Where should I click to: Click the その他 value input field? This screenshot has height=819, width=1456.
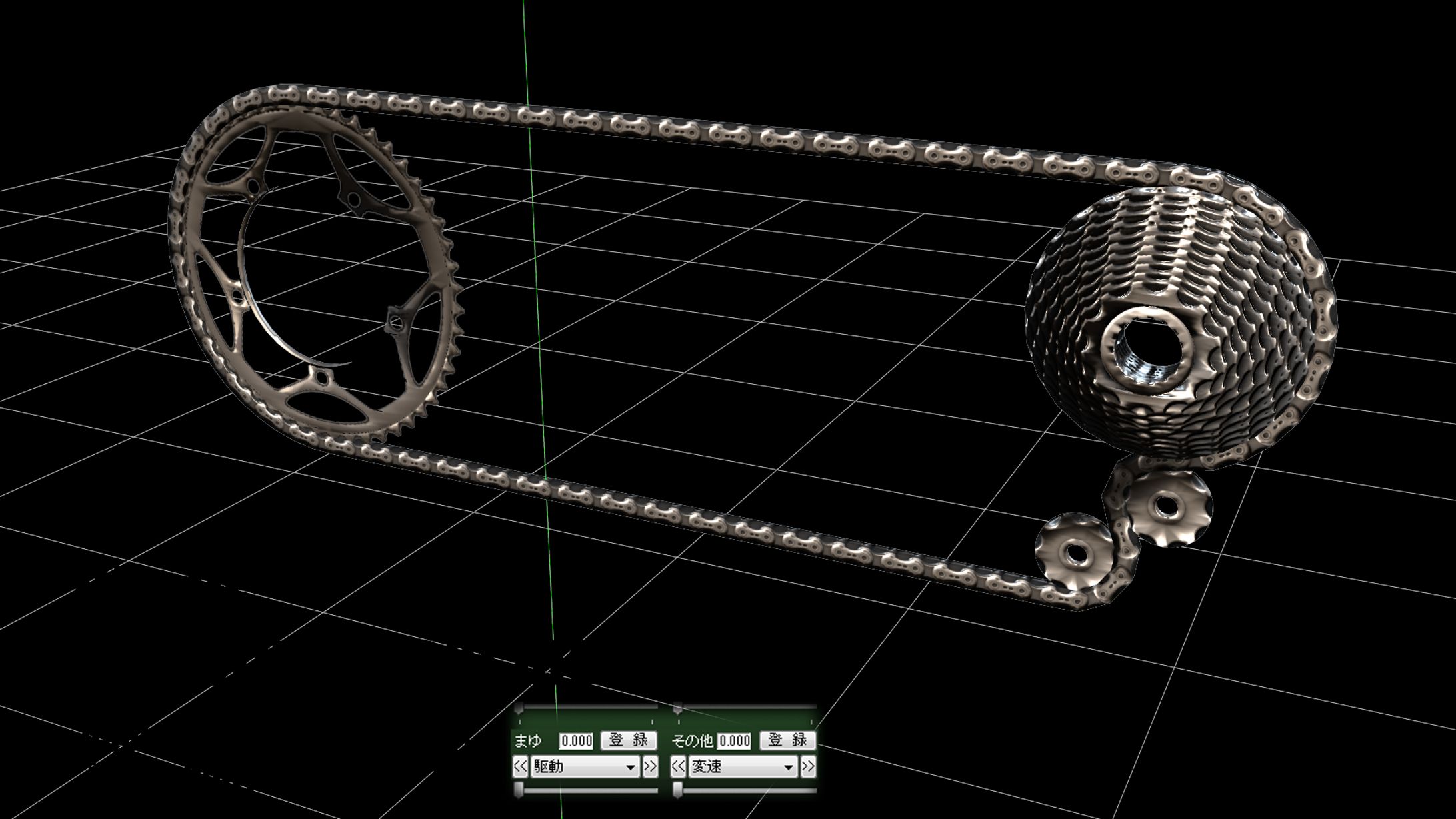coord(735,740)
